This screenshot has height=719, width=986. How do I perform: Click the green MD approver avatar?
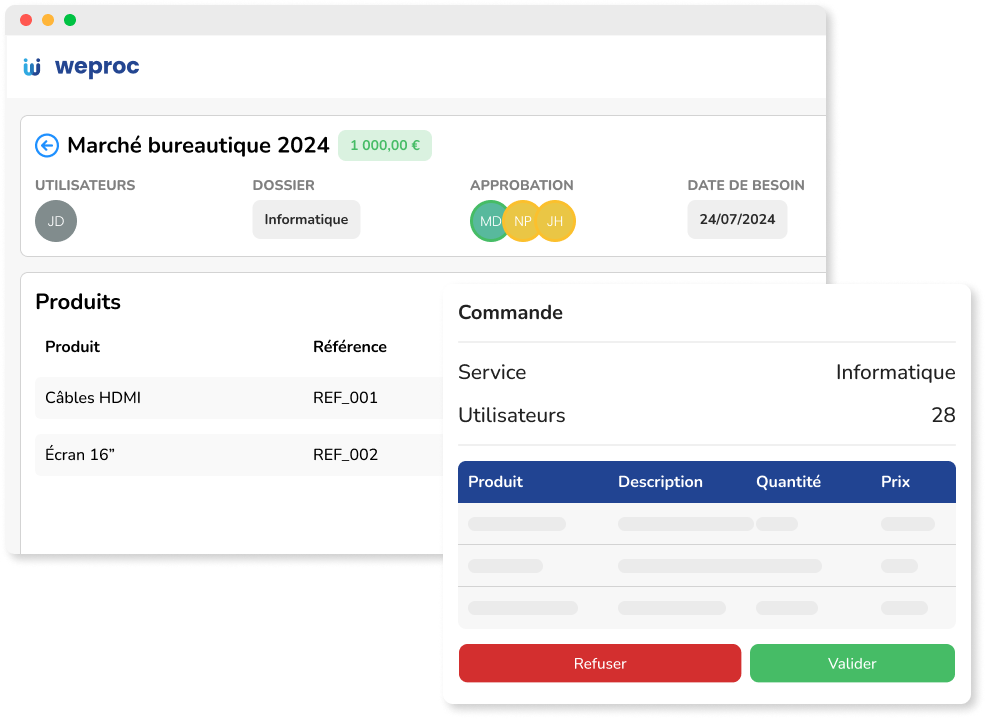(488, 221)
